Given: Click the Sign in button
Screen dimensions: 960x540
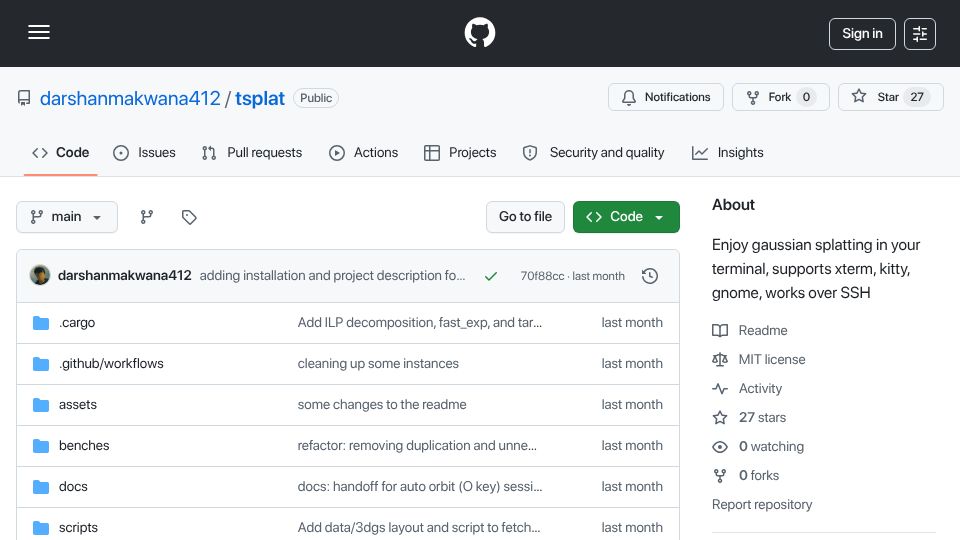Looking at the screenshot, I should click(862, 34).
